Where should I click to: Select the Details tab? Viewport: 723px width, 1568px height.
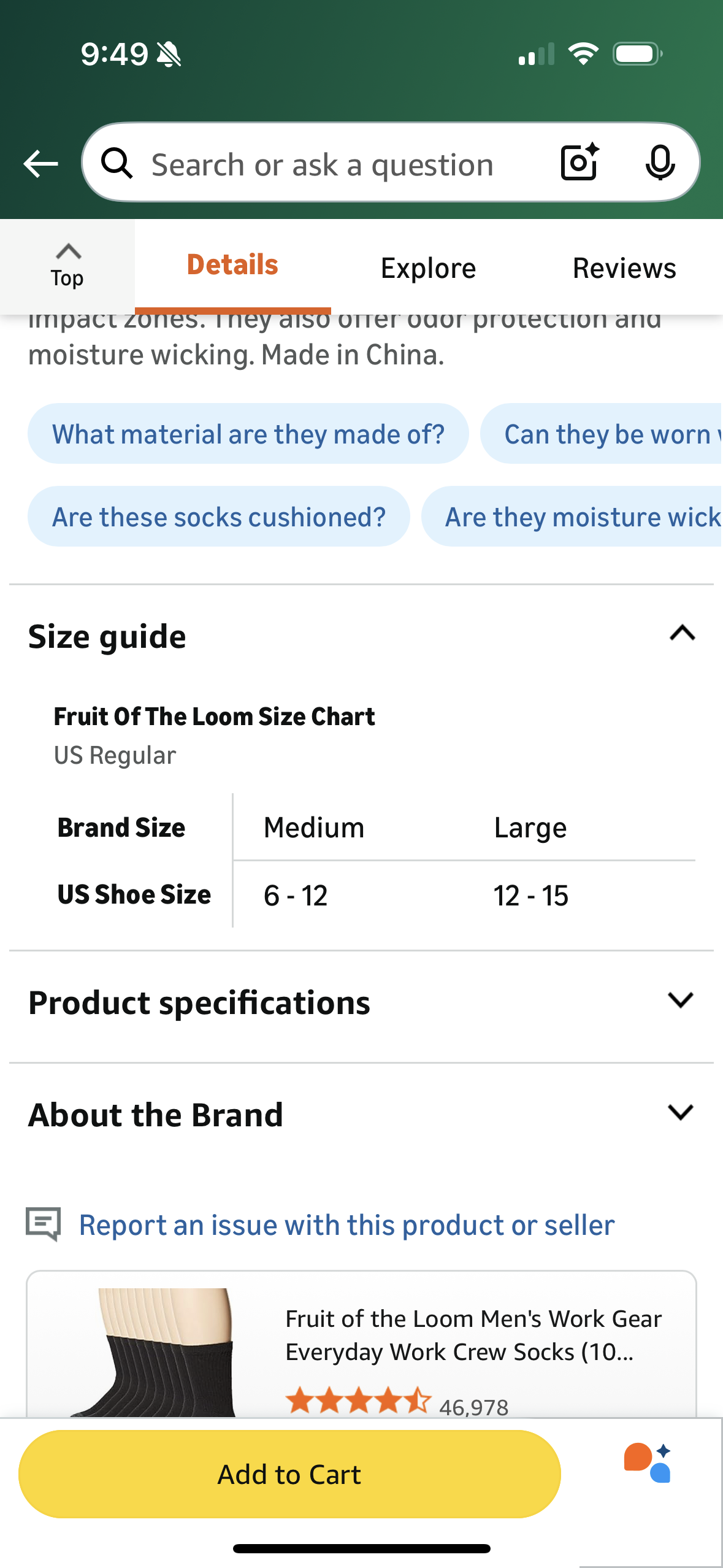232,265
